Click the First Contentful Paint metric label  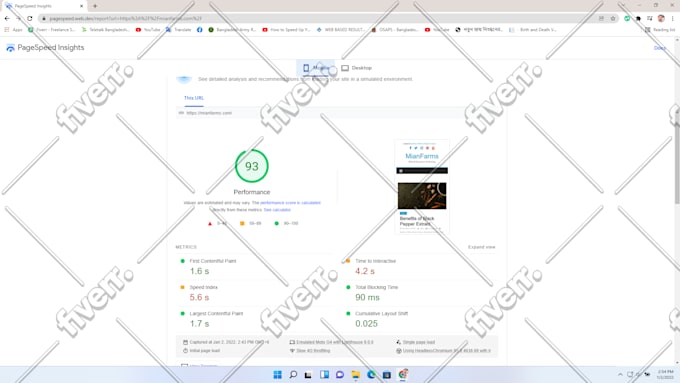click(213, 261)
